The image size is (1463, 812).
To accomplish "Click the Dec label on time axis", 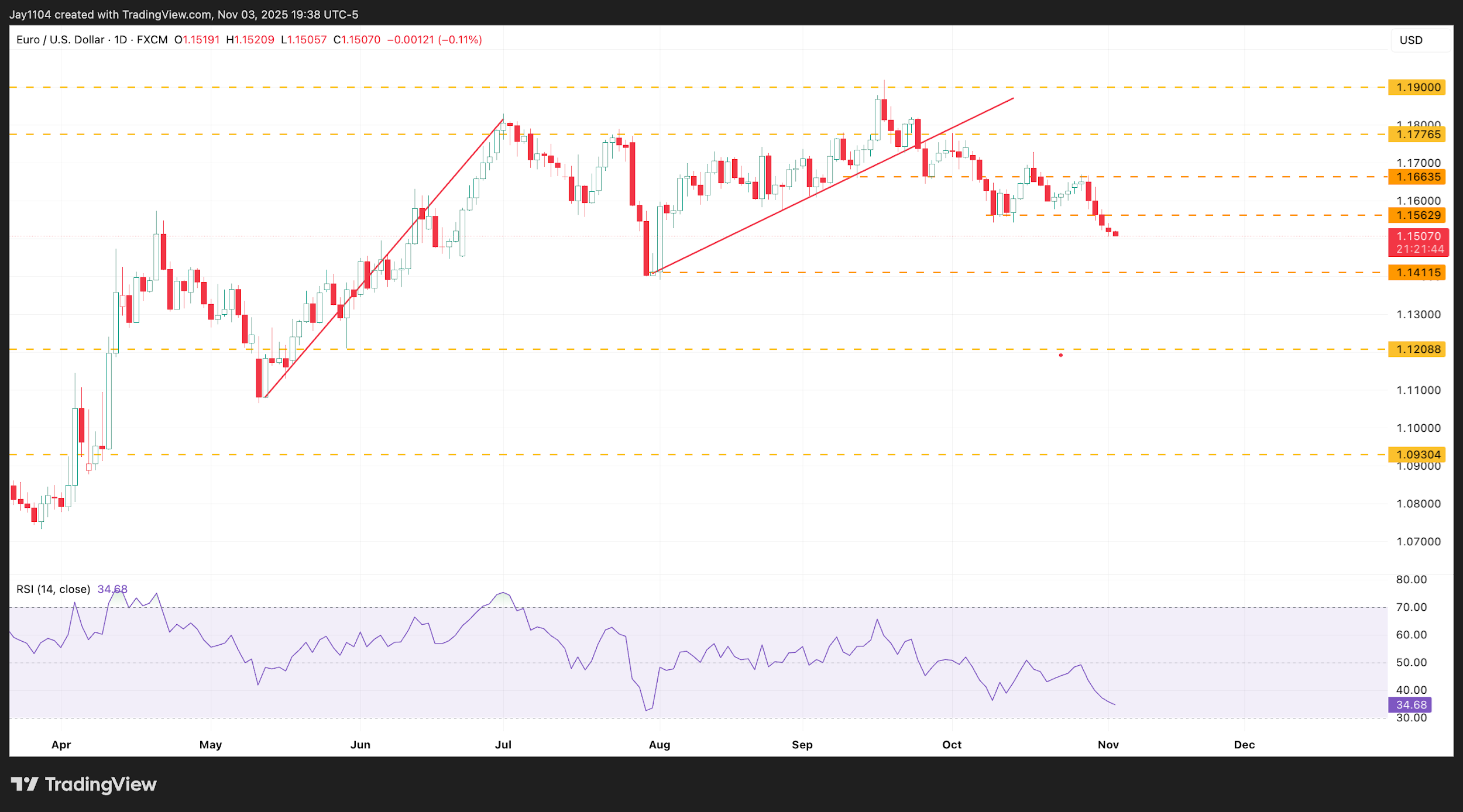I will tap(1244, 745).
